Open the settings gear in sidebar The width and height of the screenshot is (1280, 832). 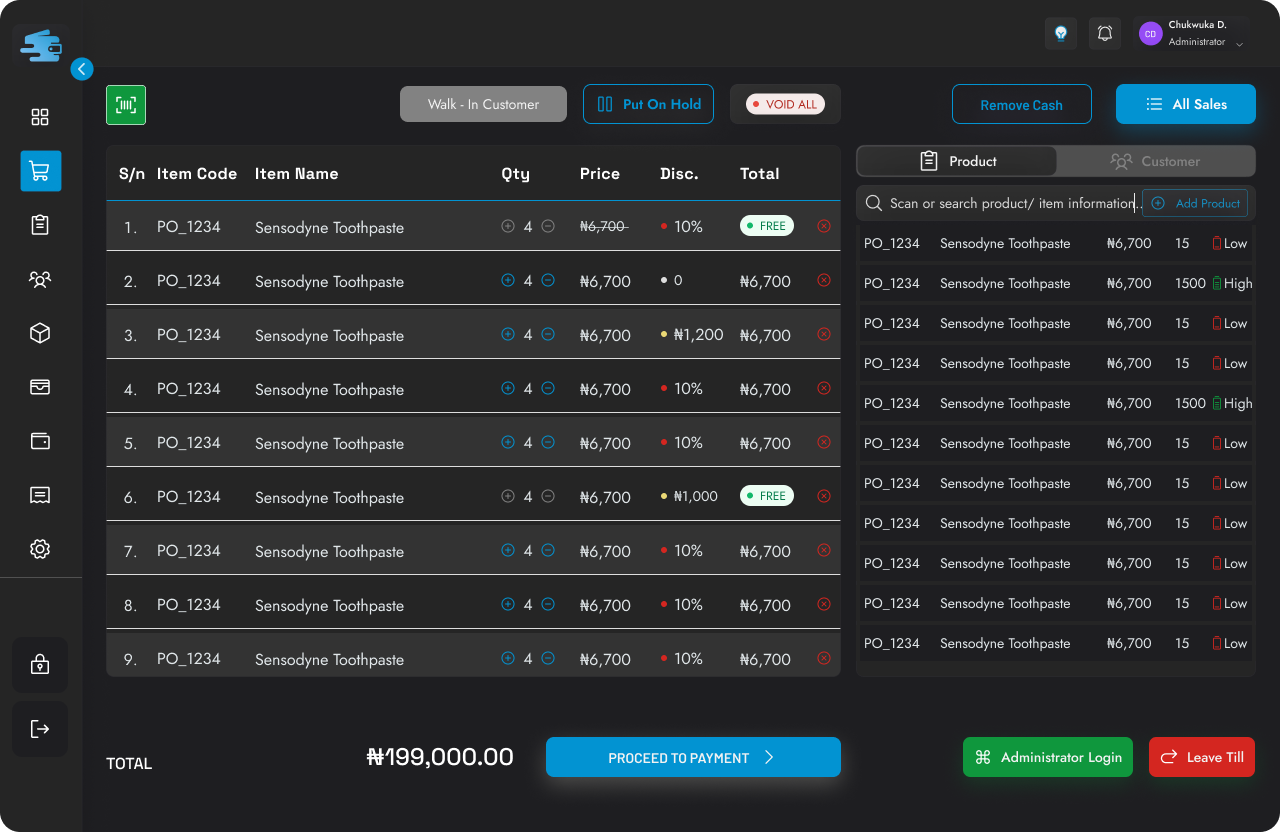(x=40, y=549)
